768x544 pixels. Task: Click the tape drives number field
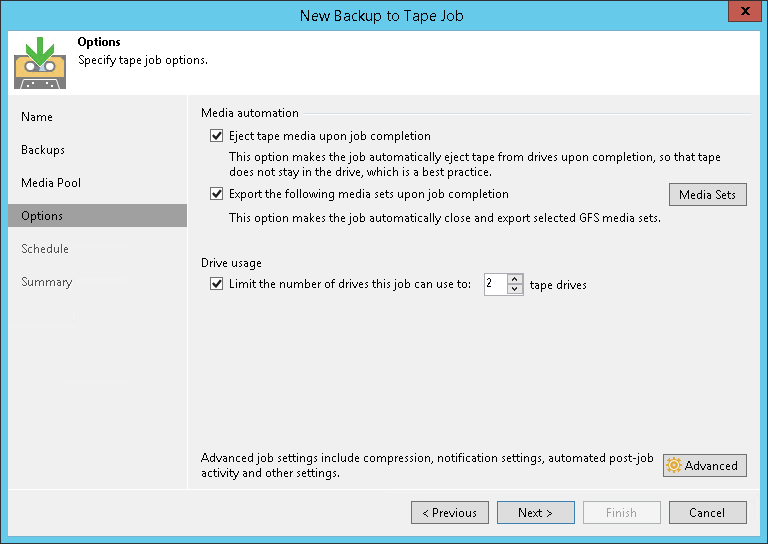495,284
